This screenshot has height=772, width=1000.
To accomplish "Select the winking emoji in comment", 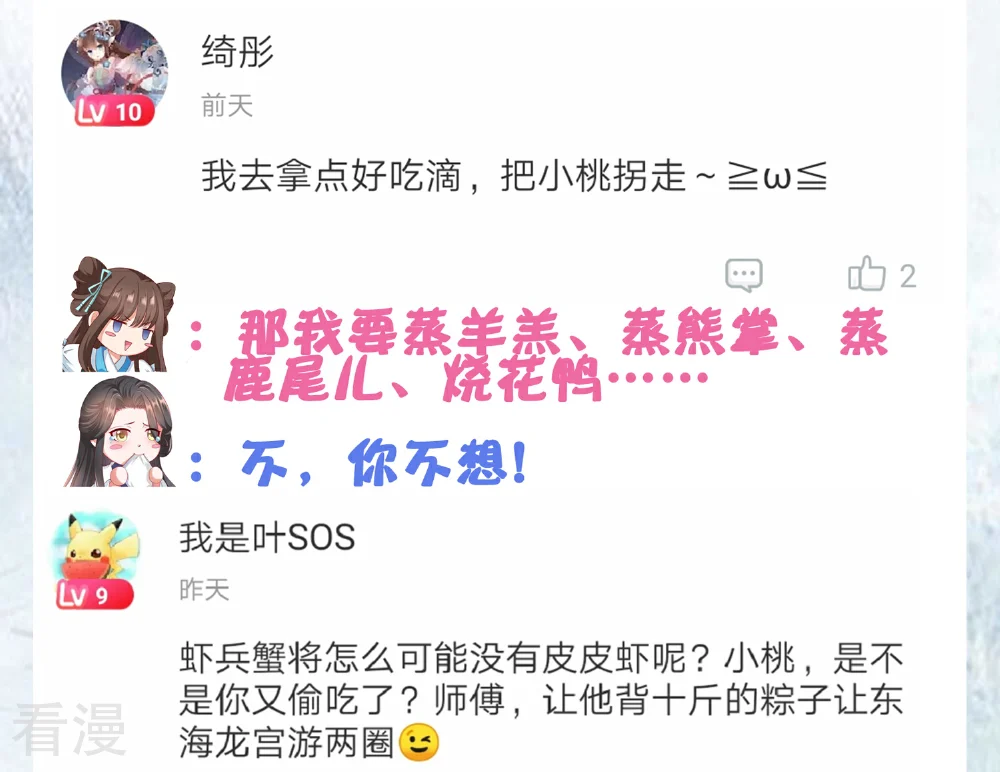I will 419,743.
